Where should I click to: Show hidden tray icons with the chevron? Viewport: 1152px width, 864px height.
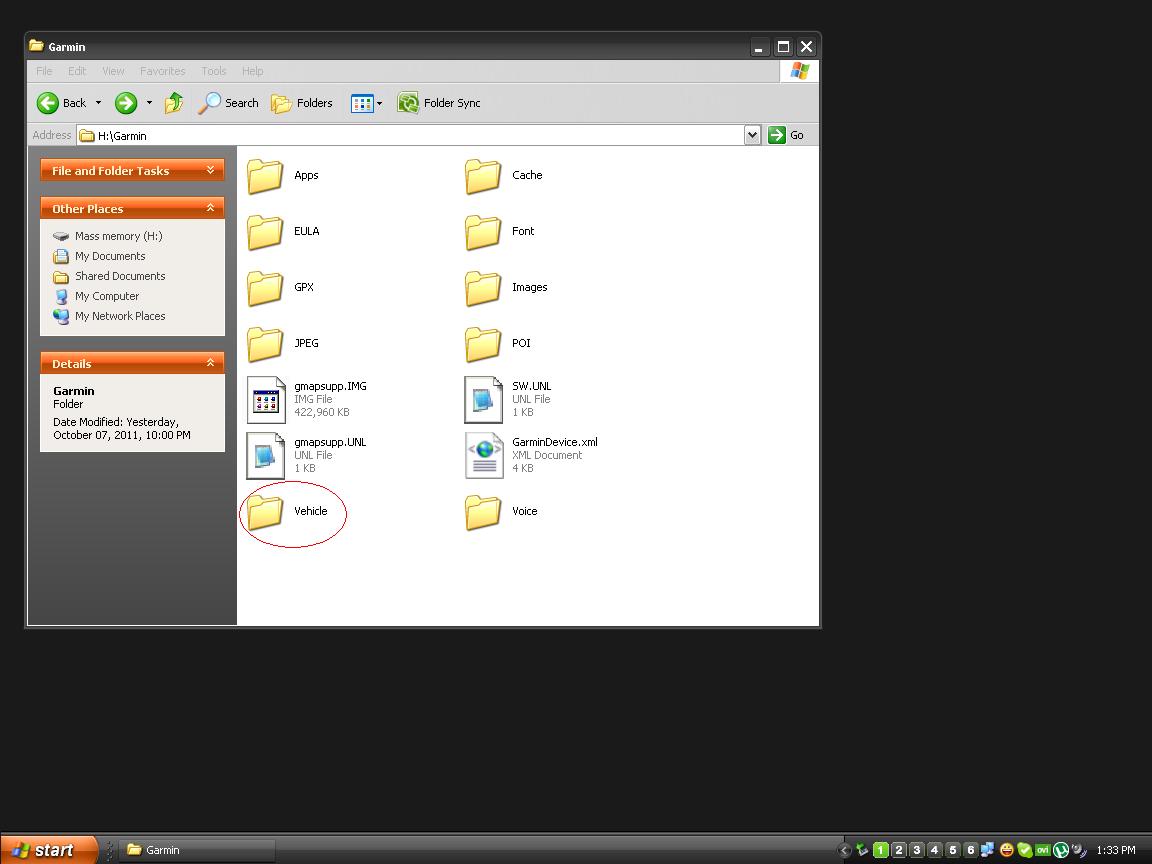coord(845,850)
